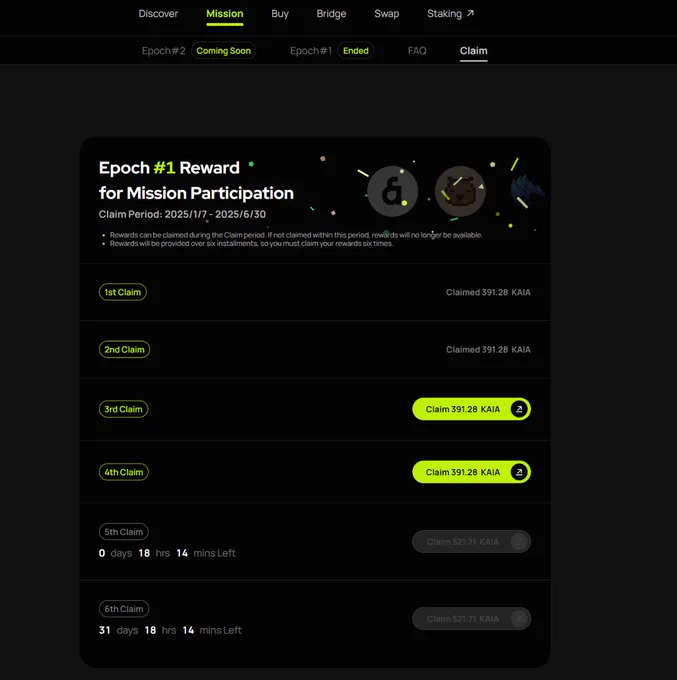Click the Claim Period 2025/1/7 - 2025/6/30 text
Viewport: 677px width, 680px height.
(x=182, y=214)
